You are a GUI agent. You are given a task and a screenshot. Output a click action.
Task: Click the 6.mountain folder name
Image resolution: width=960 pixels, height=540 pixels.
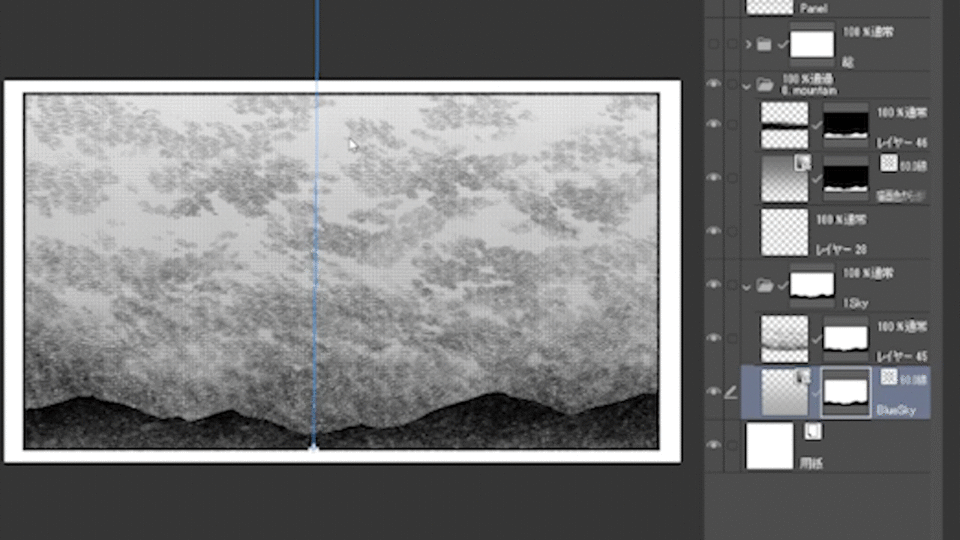coord(809,91)
